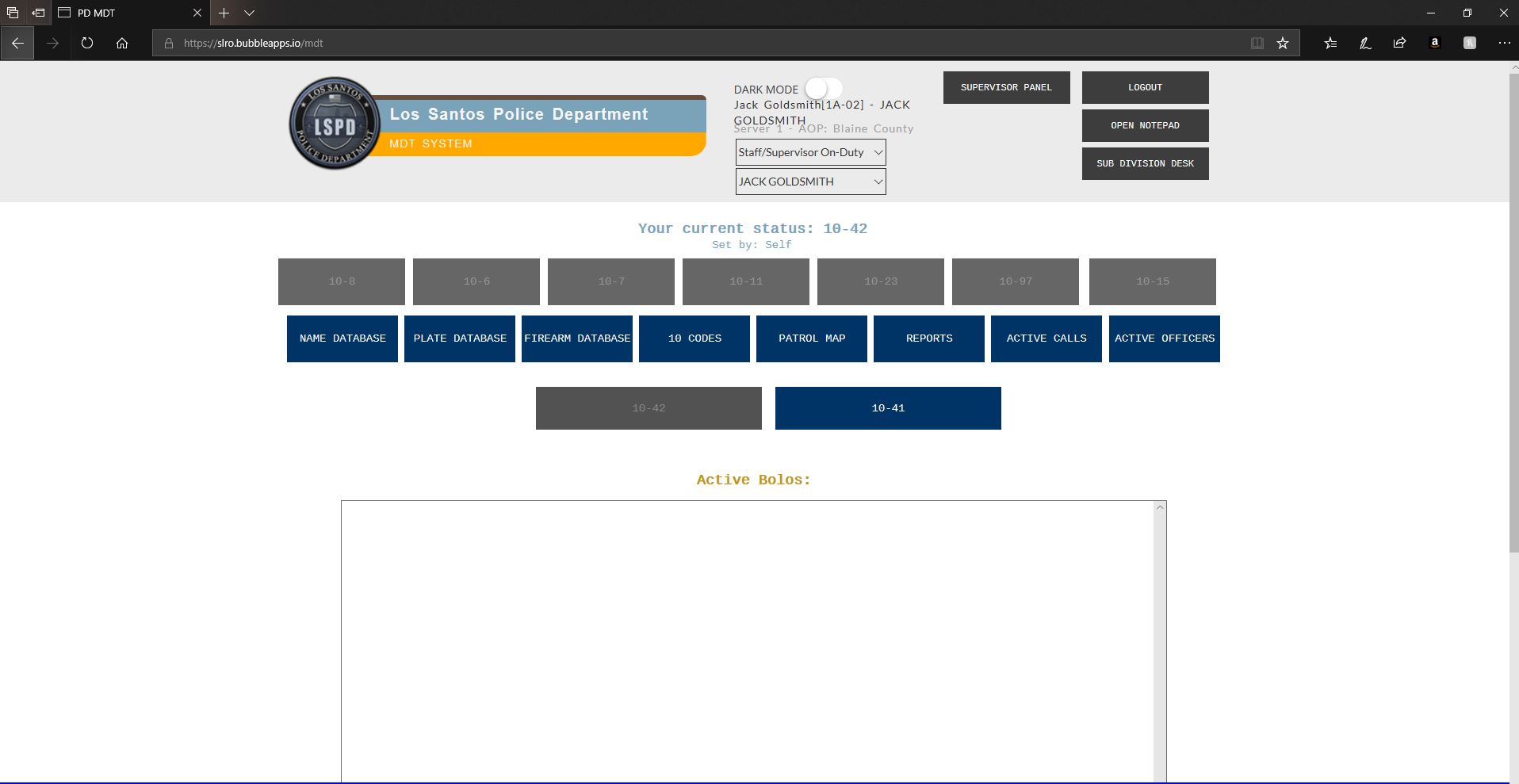The height and width of the screenshot is (784, 1519).
Task: Set status to 10-7
Action: click(611, 281)
